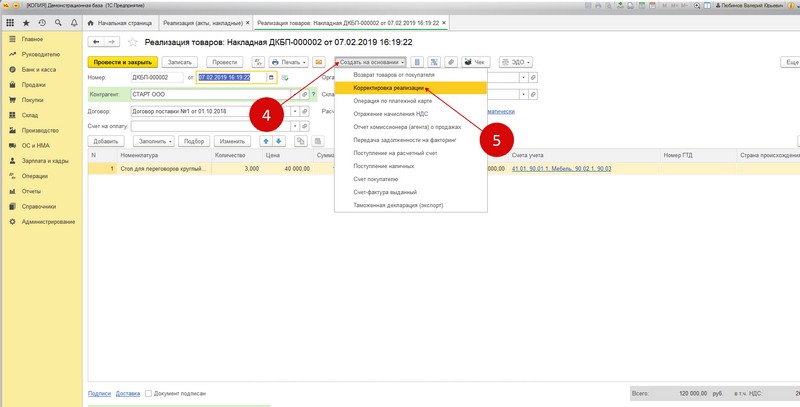Expand Печать dropdown button
800x407 pixels.
point(289,62)
